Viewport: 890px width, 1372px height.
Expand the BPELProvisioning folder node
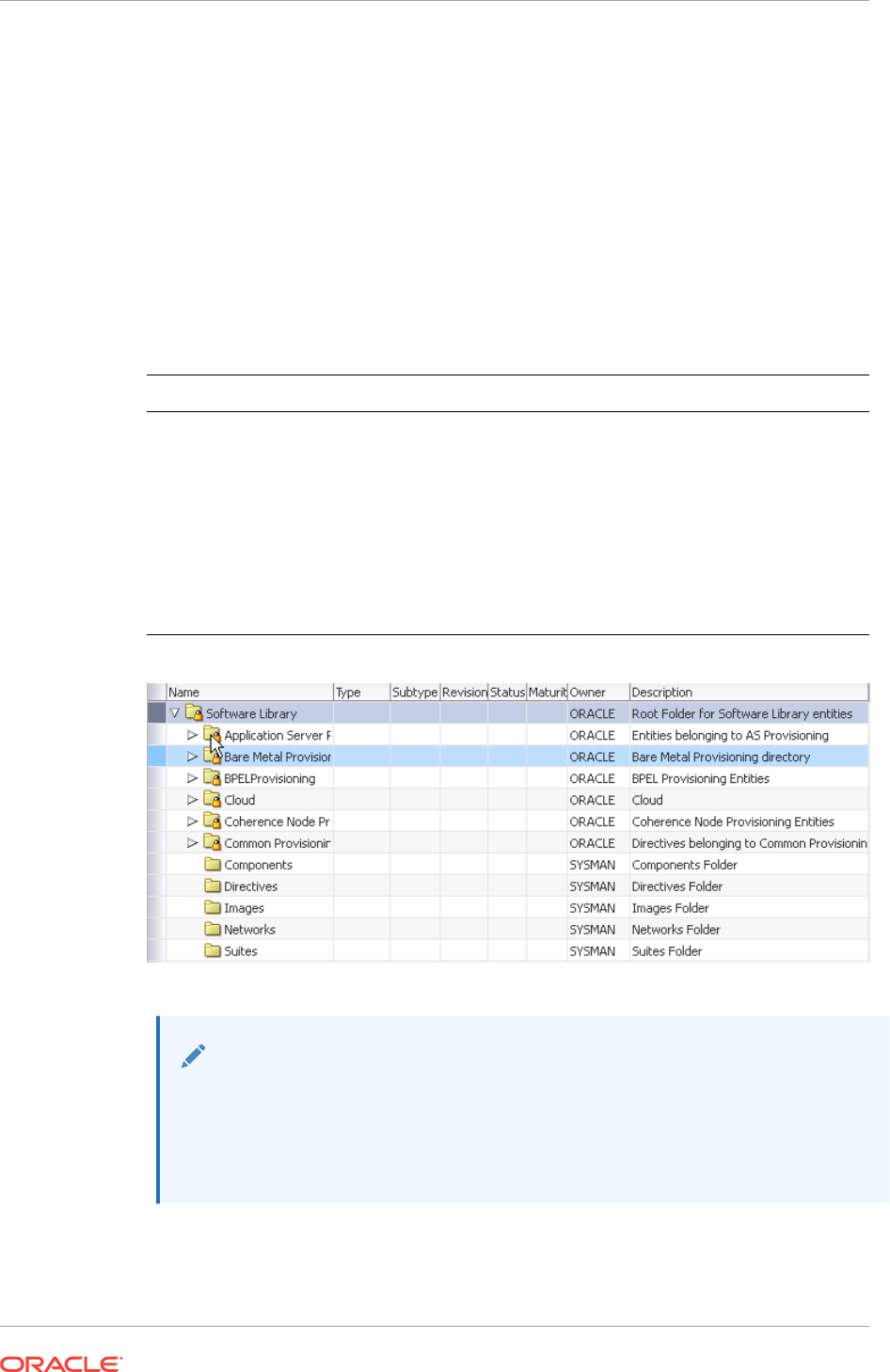(192, 778)
